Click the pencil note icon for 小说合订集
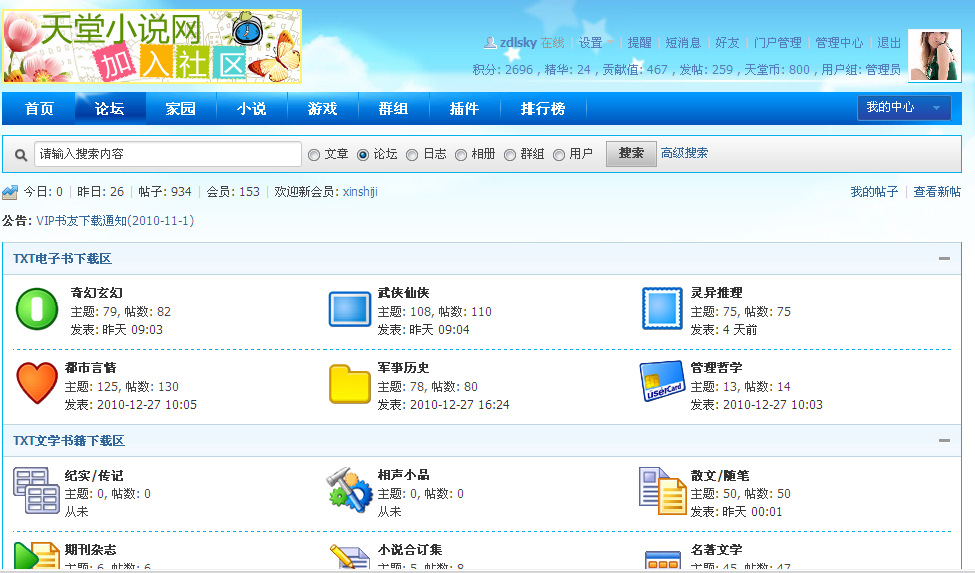 click(349, 556)
